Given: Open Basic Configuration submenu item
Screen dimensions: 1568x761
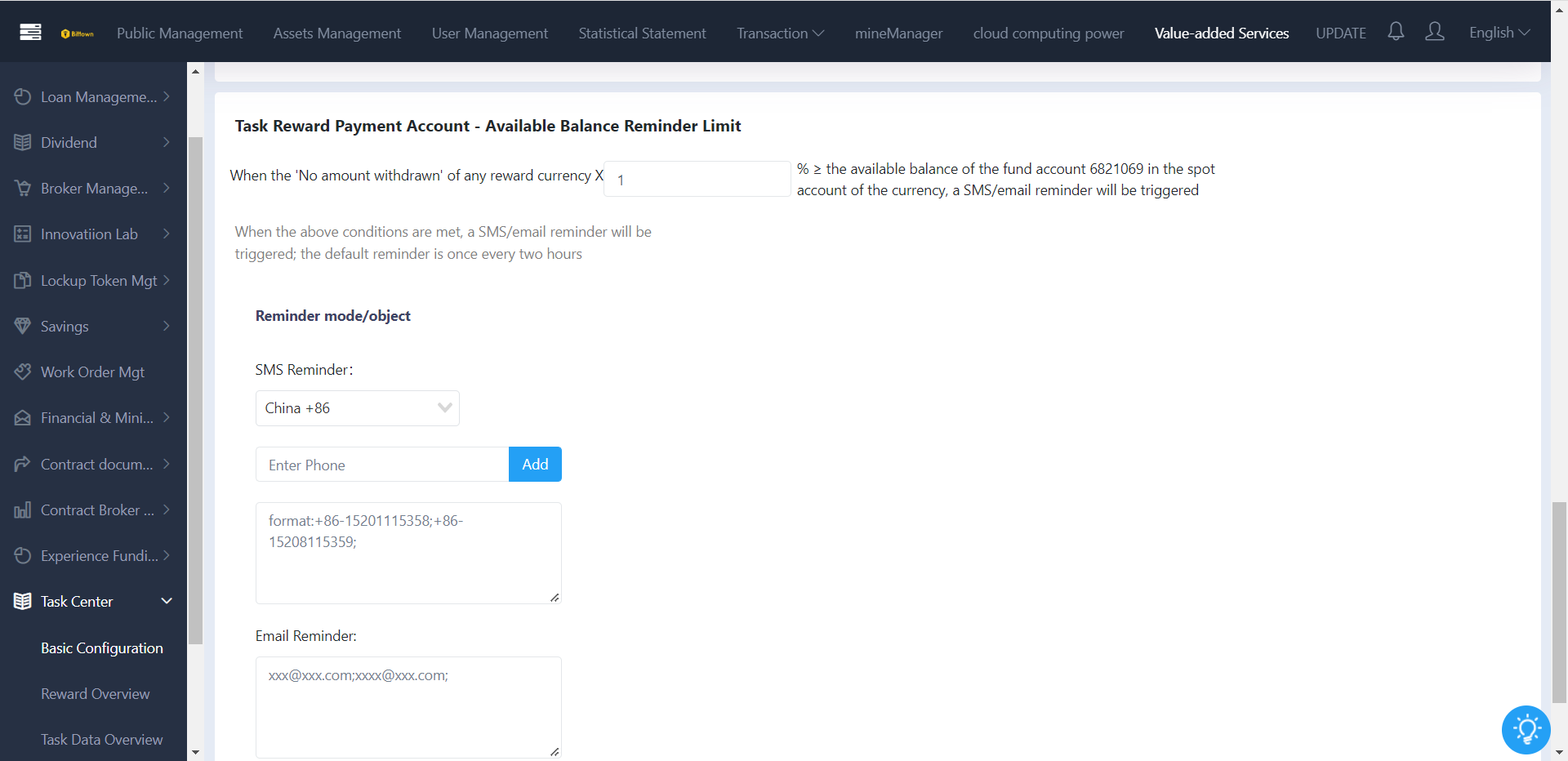Looking at the screenshot, I should pos(102,648).
